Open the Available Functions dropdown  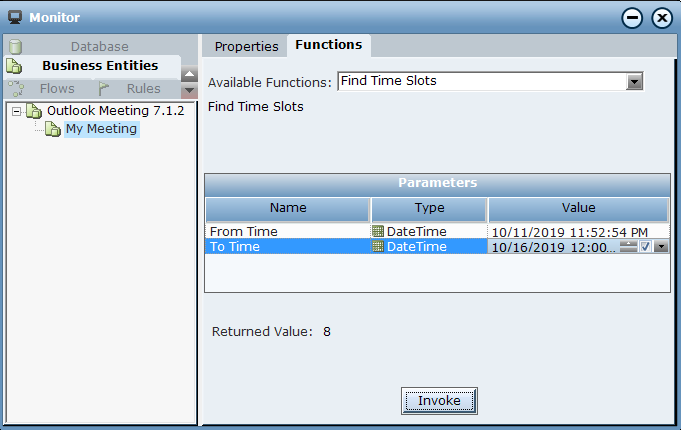click(634, 82)
